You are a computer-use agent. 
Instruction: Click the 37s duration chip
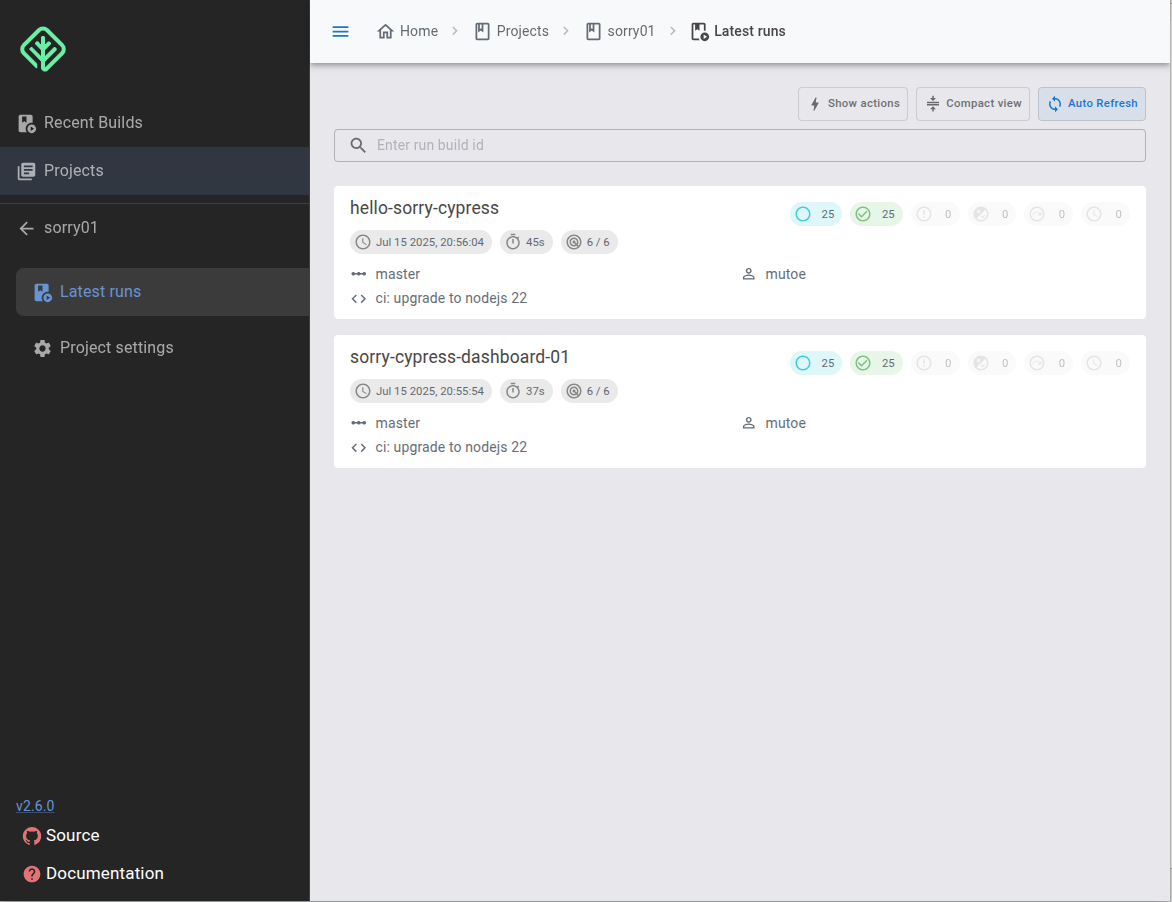(x=526, y=391)
